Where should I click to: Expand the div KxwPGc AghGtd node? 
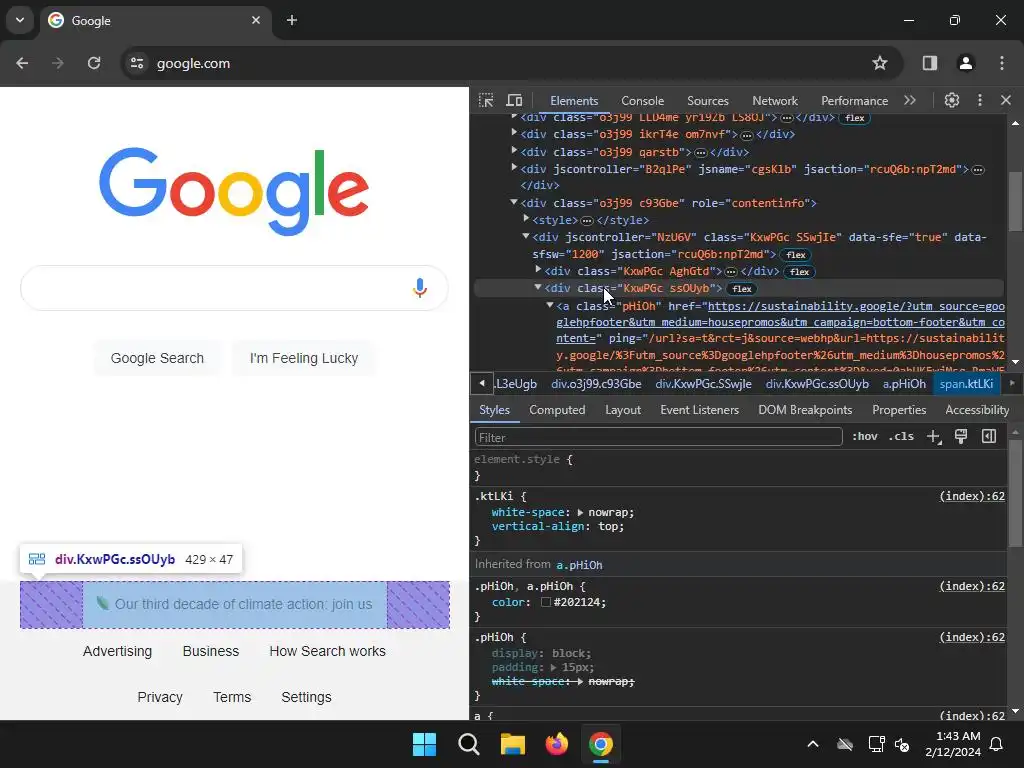[x=538, y=269]
